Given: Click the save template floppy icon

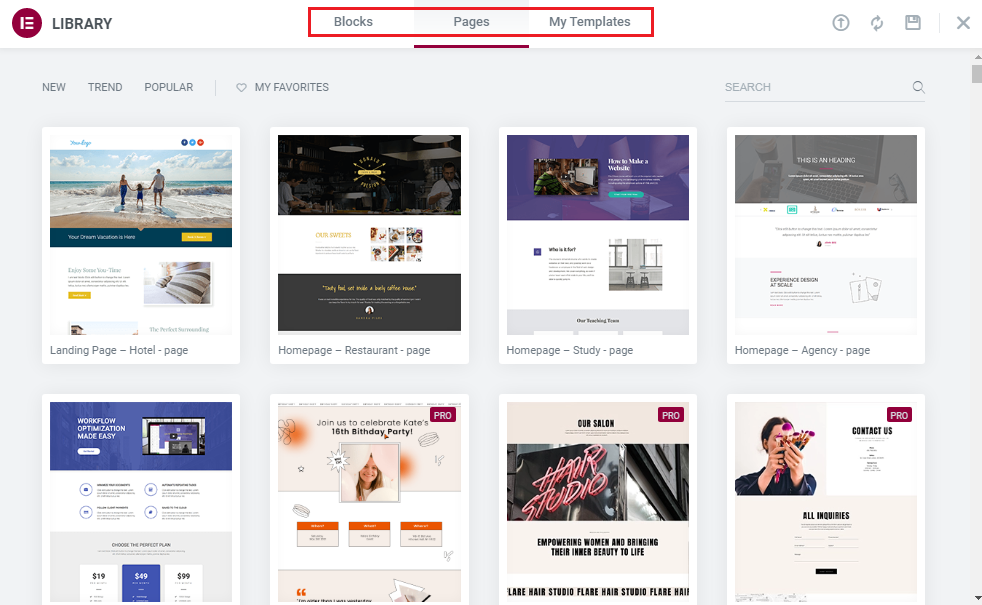Looking at the screenshot, I should (x=912, y=23).
